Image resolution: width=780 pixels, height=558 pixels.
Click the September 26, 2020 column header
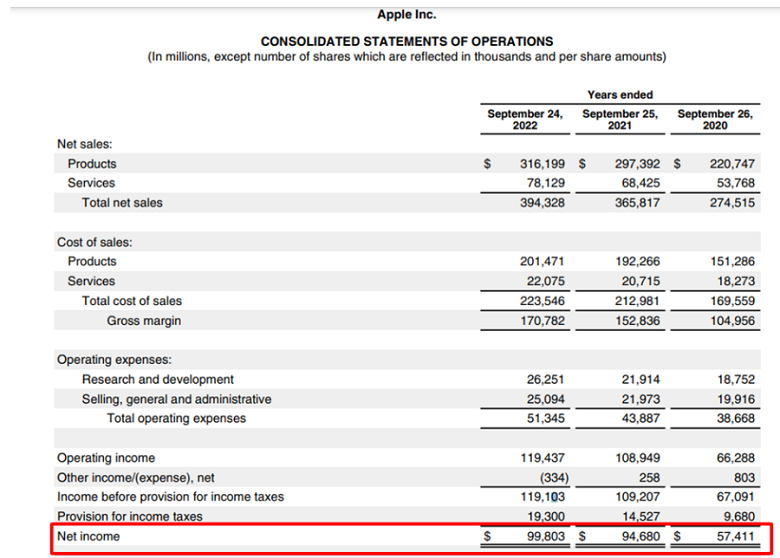pyautogui.click(x=715, y=120)
